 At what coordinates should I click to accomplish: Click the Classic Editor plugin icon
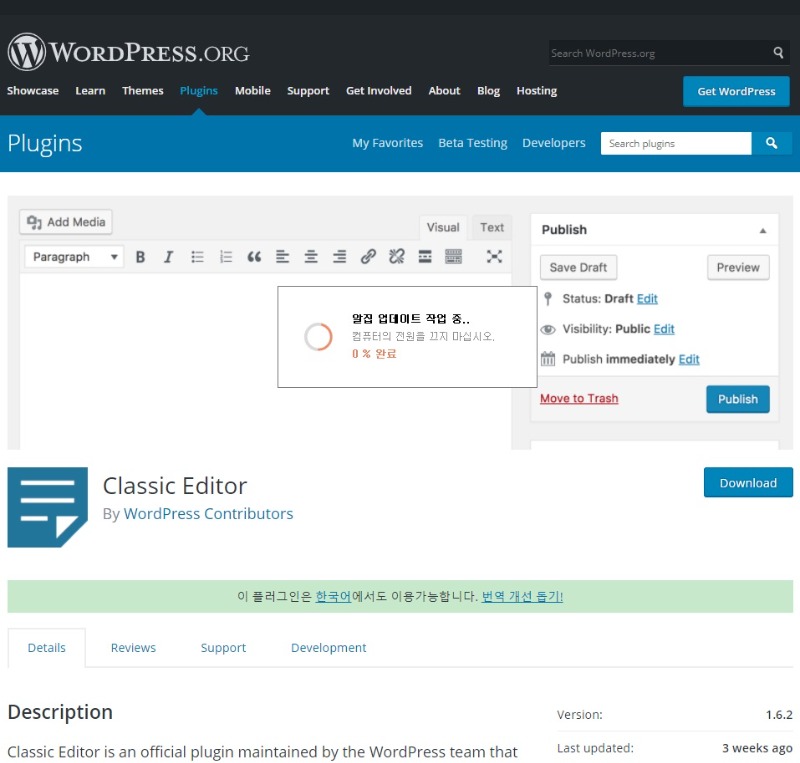47,507
